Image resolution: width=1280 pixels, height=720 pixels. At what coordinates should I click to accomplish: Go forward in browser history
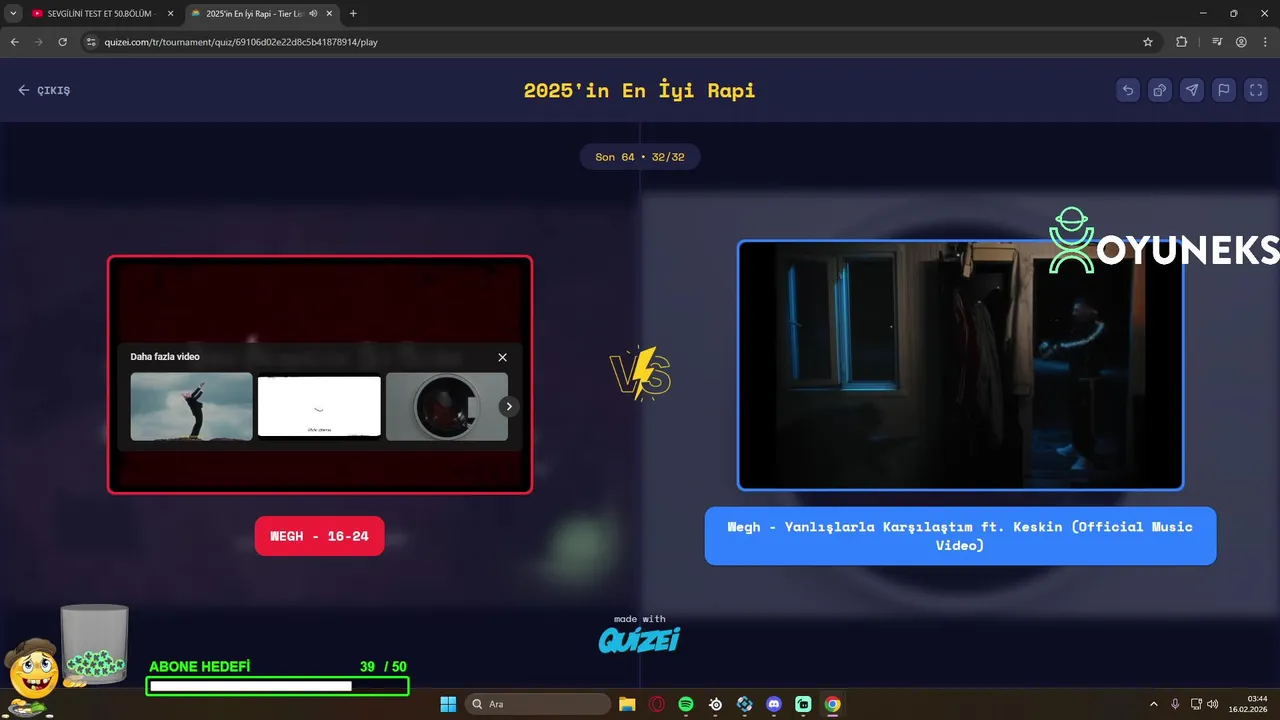pos(39,42)
